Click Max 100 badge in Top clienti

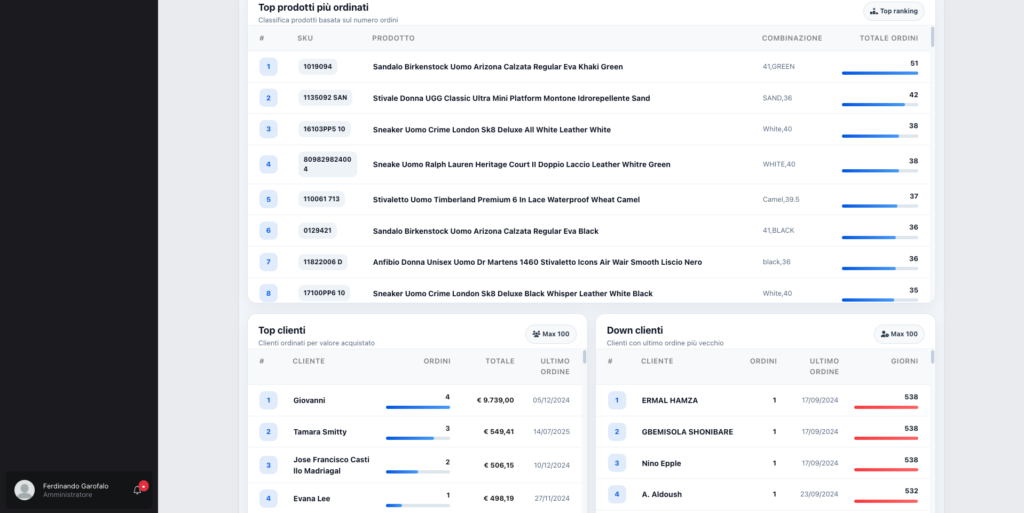click(551, 334)
